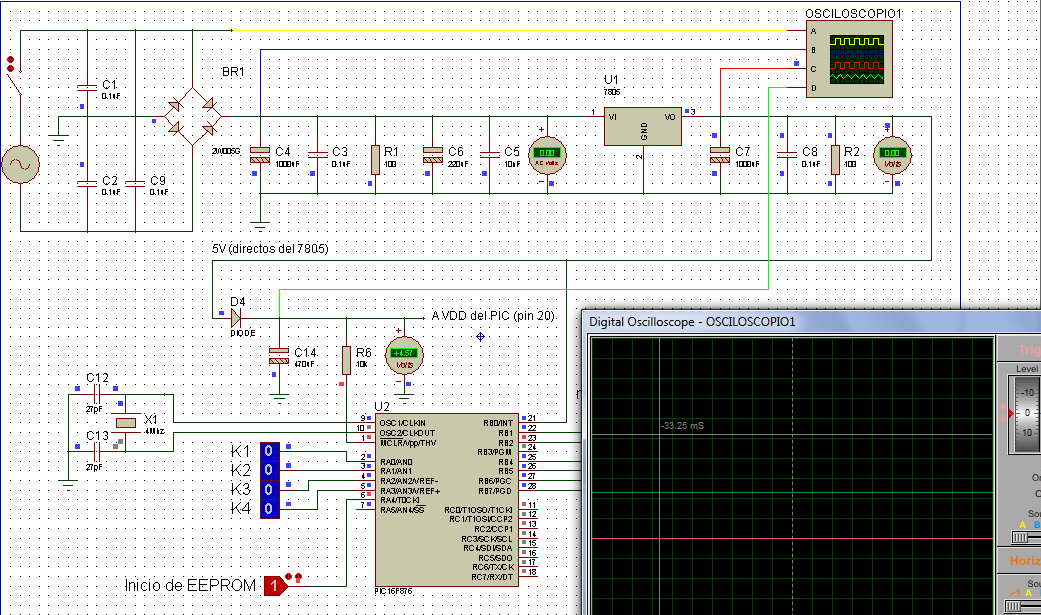Image resolution: width=1041 pixels, height=615 pixels.
Task: Select the OSCILOSCOPIO1 oscilloscope instrument
Action: pos(849,59)
